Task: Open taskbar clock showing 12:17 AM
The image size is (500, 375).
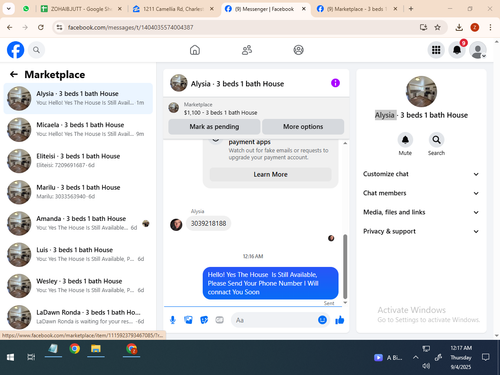Action: (461, 357)
